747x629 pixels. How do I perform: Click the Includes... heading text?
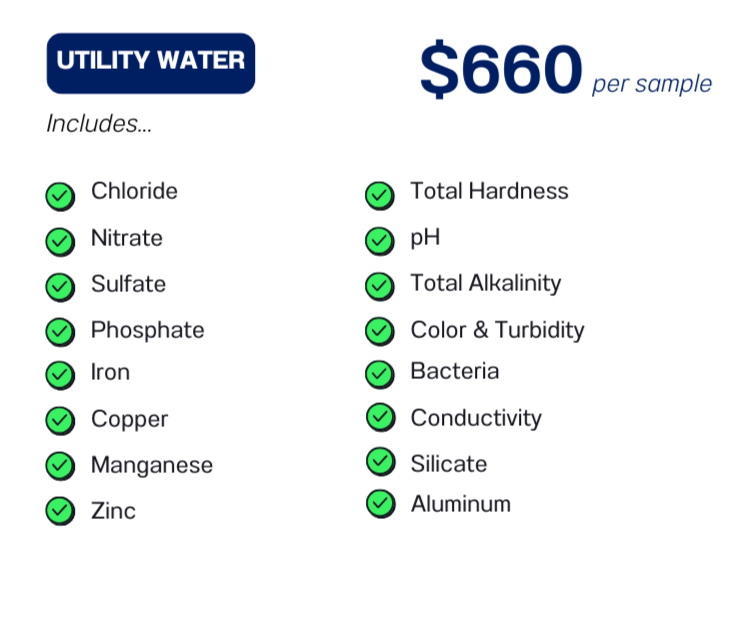click(x=99, y=124)
